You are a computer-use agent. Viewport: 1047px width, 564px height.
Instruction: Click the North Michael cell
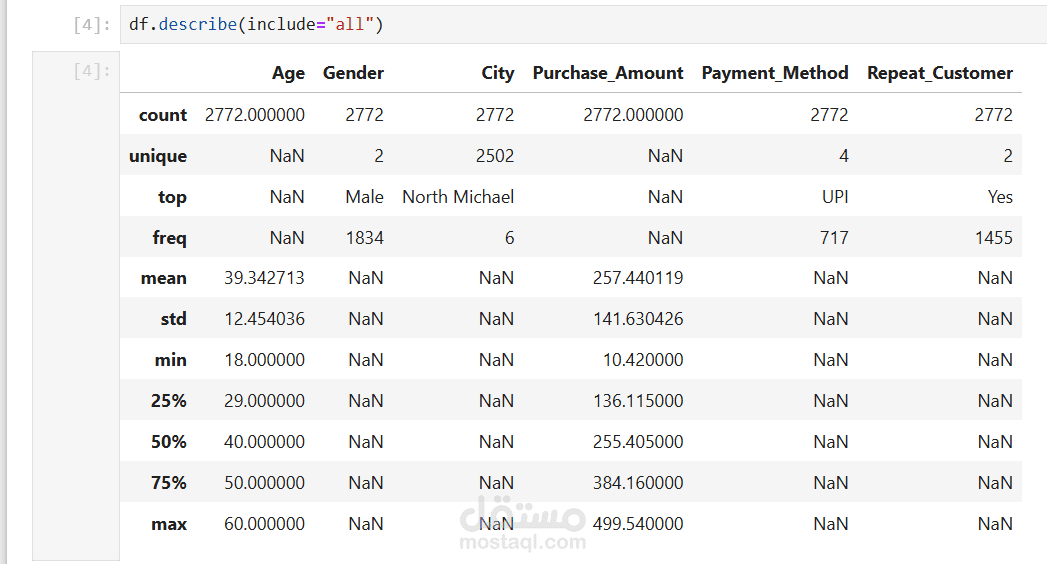458,197
